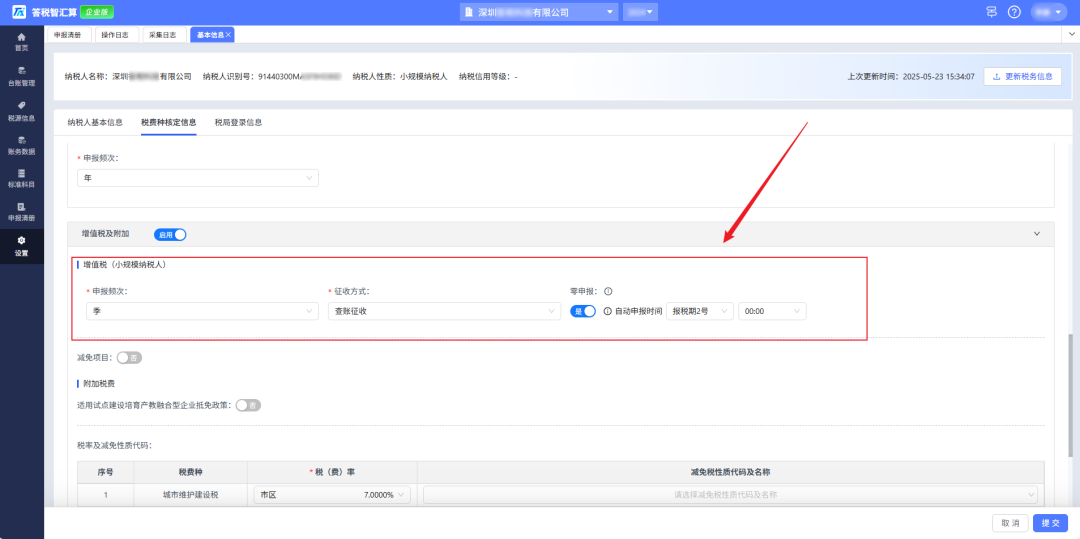
Task: Open the 首页 home icon in sidebar
Action: pos(22,41)
